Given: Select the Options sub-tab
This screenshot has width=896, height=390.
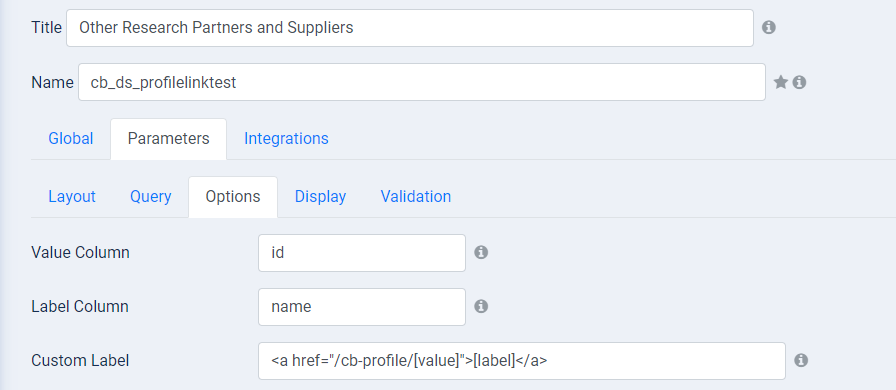Looking at the screenshot, I should pos(233,197).
